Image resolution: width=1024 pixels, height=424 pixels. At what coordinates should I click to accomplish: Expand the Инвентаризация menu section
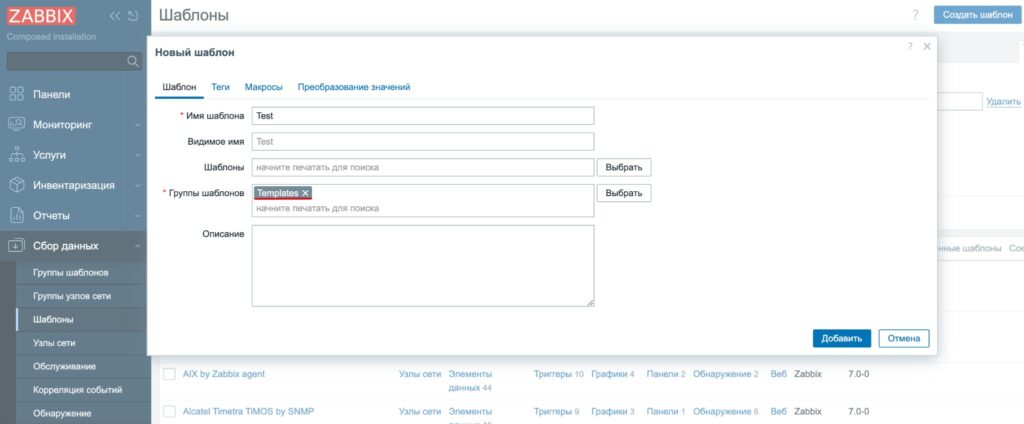(x=137, y=185)
